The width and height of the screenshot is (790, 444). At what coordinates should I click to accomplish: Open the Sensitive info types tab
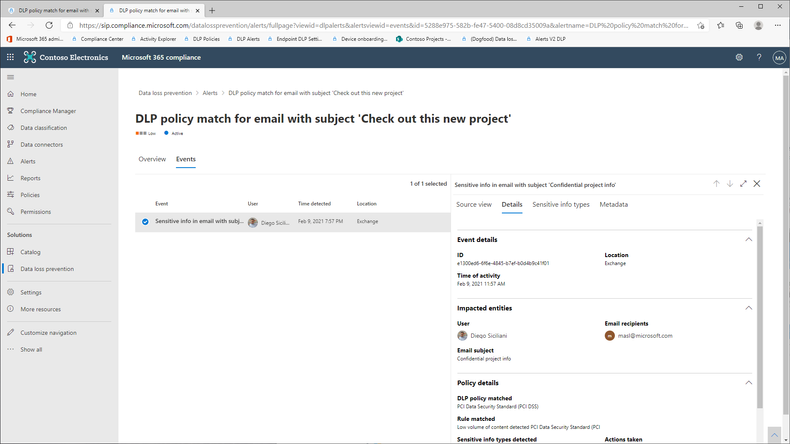coord(561,205)
